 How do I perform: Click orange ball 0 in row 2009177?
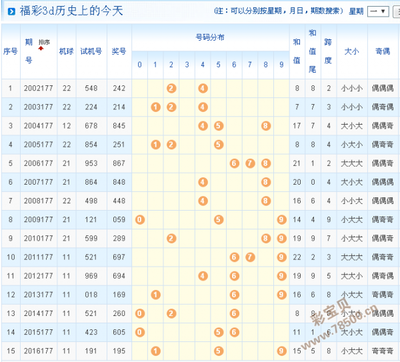click(140, 220)
